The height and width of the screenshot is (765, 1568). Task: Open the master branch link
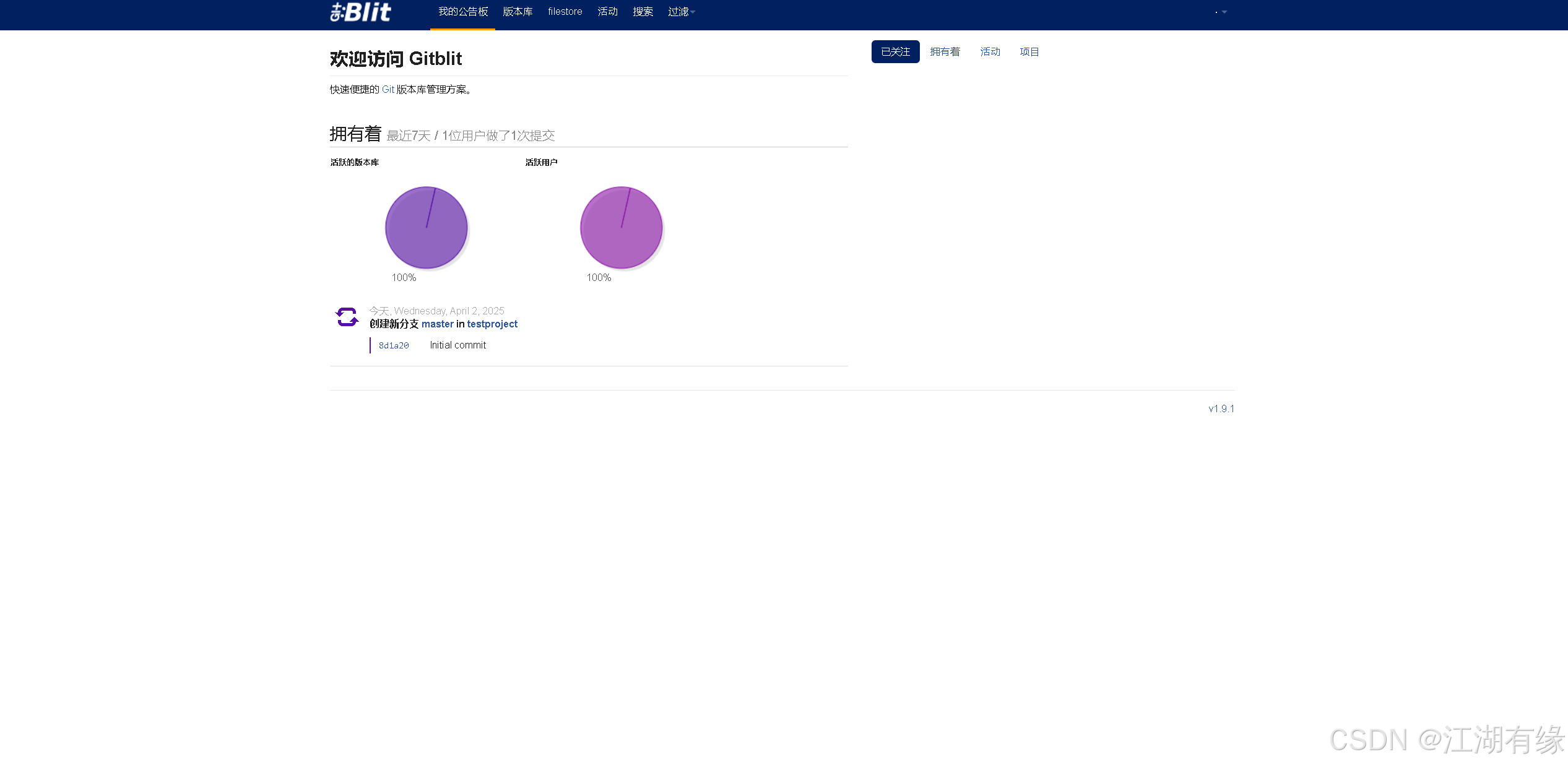[437, 324]
